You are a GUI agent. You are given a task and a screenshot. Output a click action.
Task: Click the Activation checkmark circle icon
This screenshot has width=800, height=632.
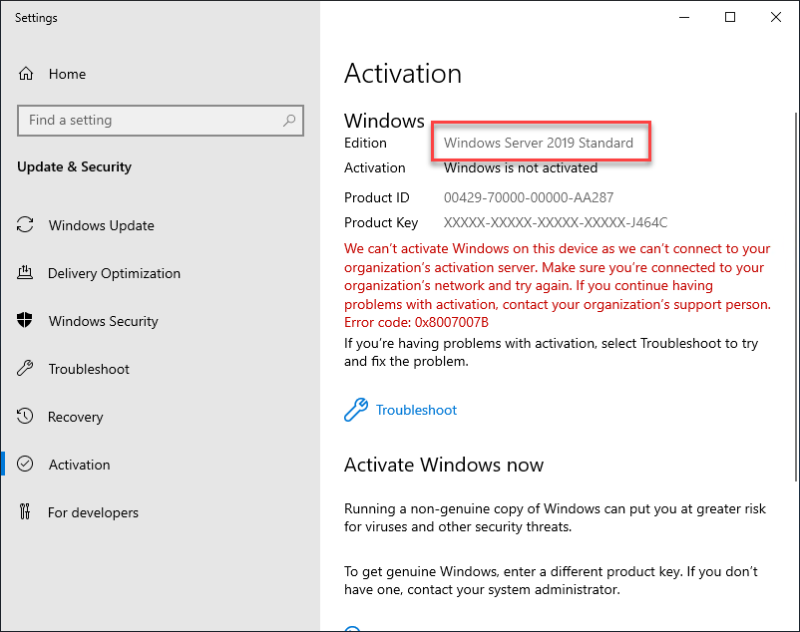click(25, 464)
